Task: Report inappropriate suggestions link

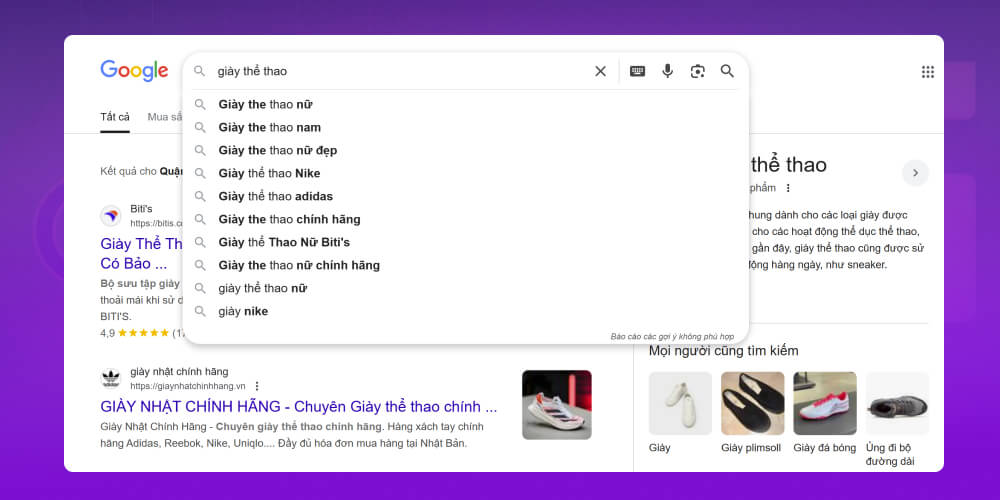Action: click(x=672, y=336)
